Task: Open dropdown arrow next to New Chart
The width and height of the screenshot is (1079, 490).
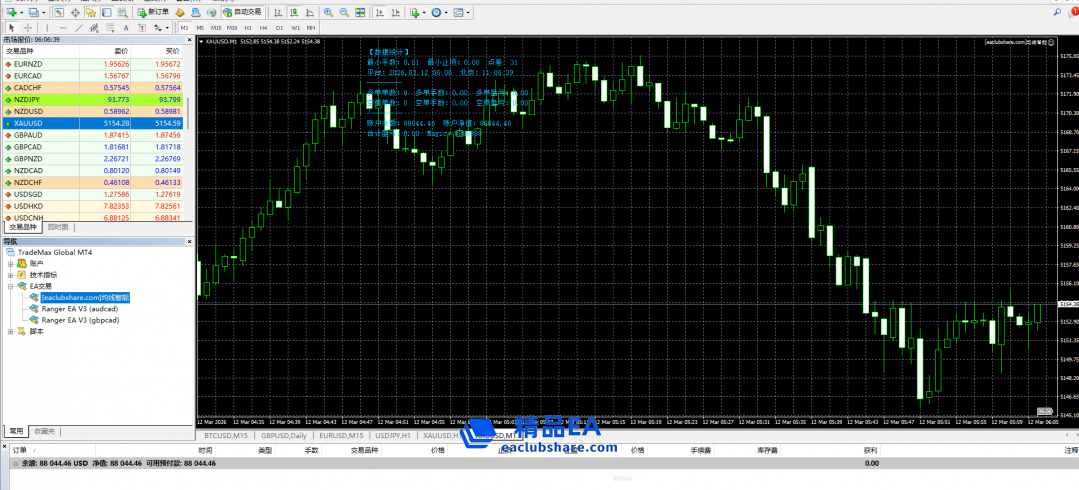Action: pyautogui.click(x=21, y=12)
